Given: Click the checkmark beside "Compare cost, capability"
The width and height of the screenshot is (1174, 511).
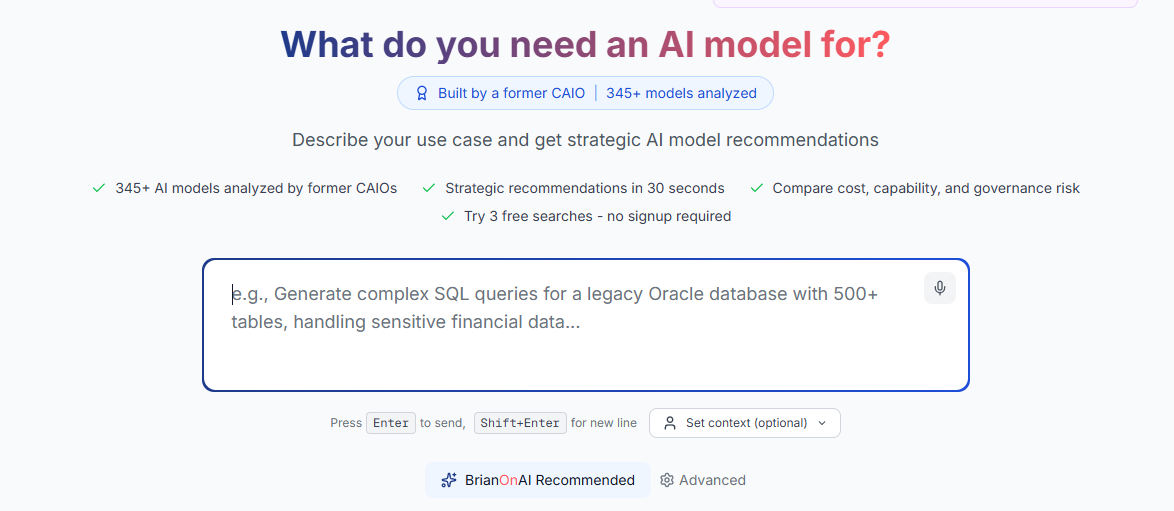Looking at the screenshot, I should point(757,188).
